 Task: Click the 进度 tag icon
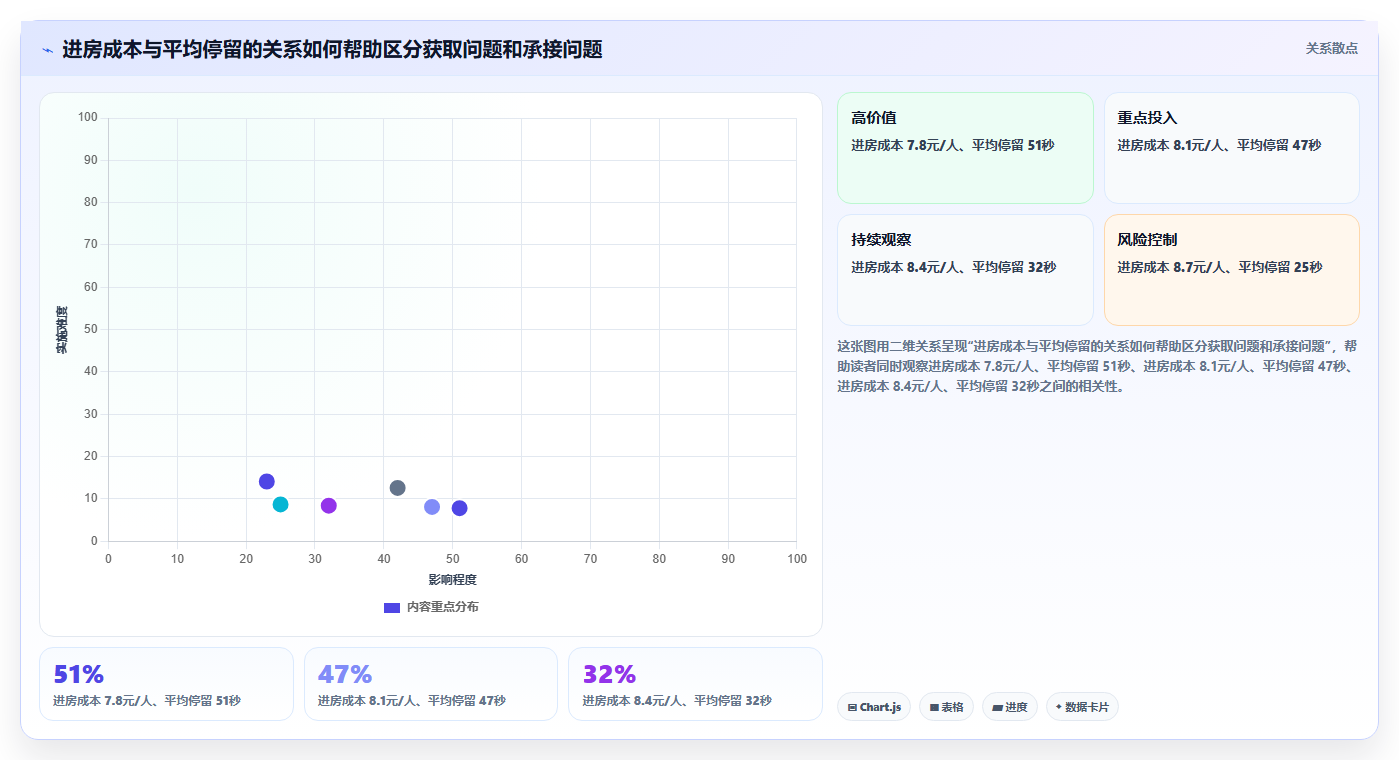997,707
